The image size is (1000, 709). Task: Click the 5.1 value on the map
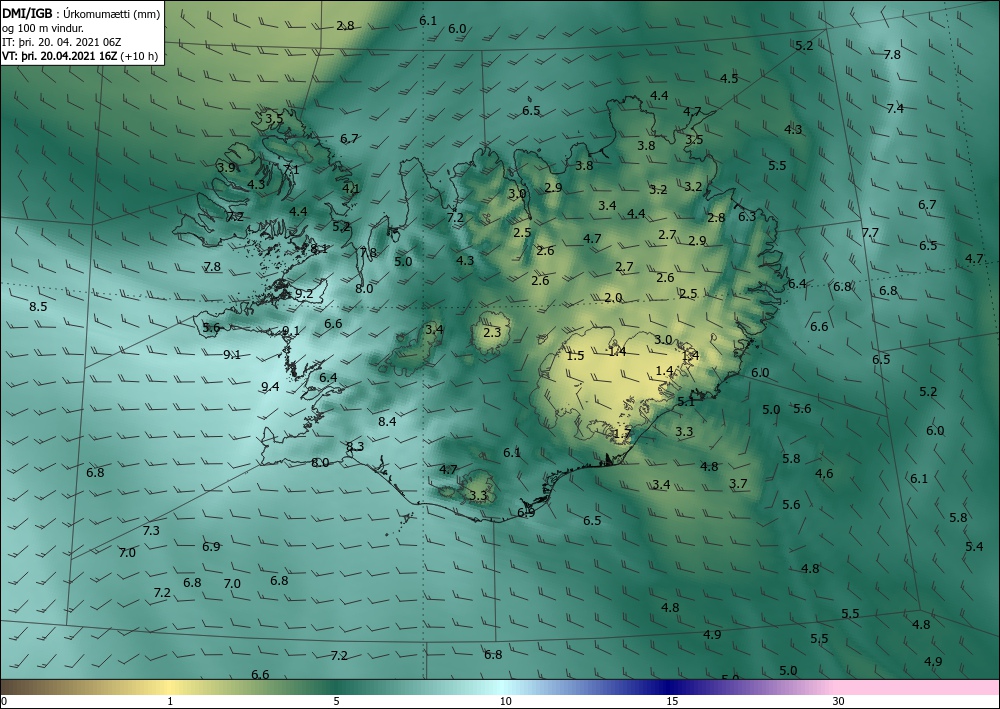(686, 402)
